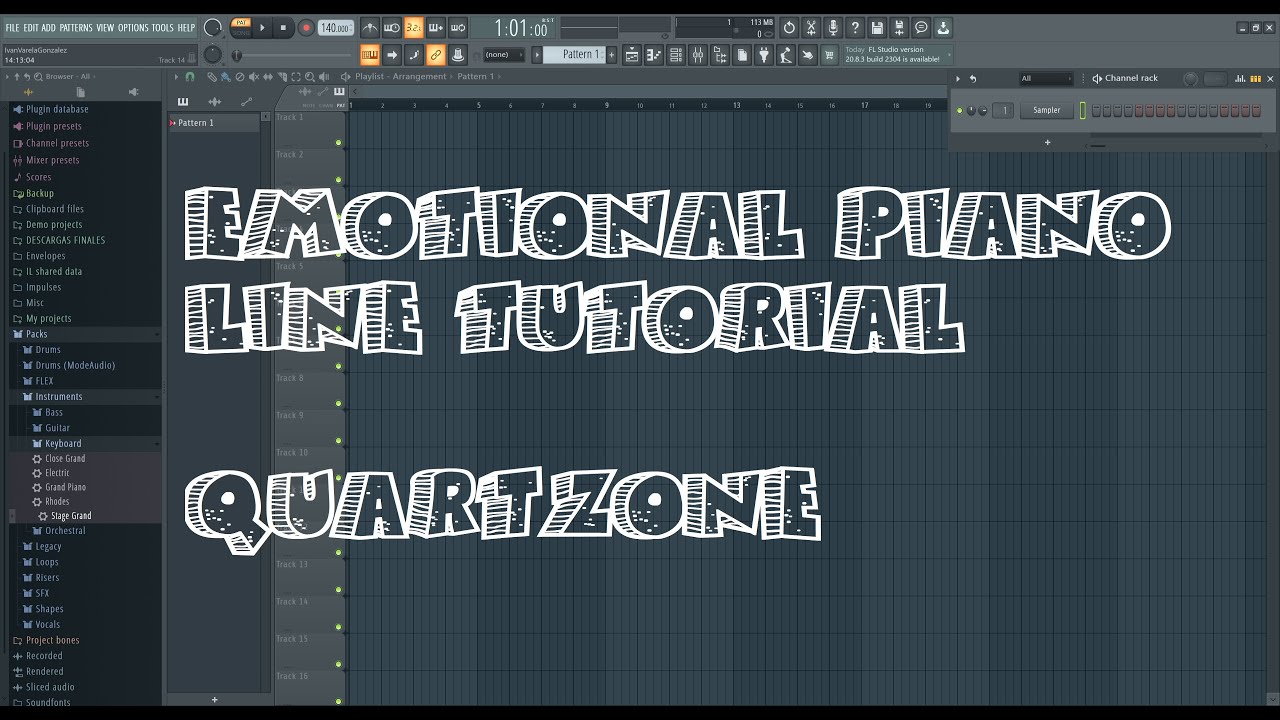
Task: Open the tempo tapper icon
Action: (x=785, y=55)
